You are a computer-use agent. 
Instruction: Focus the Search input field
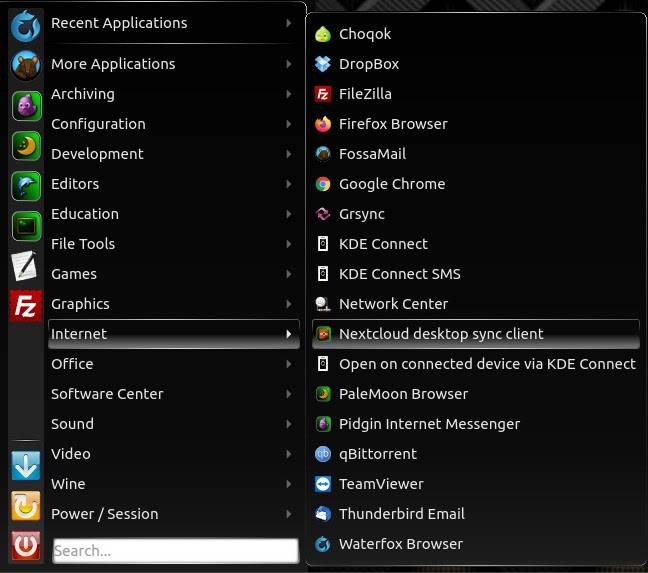(176, 551)
